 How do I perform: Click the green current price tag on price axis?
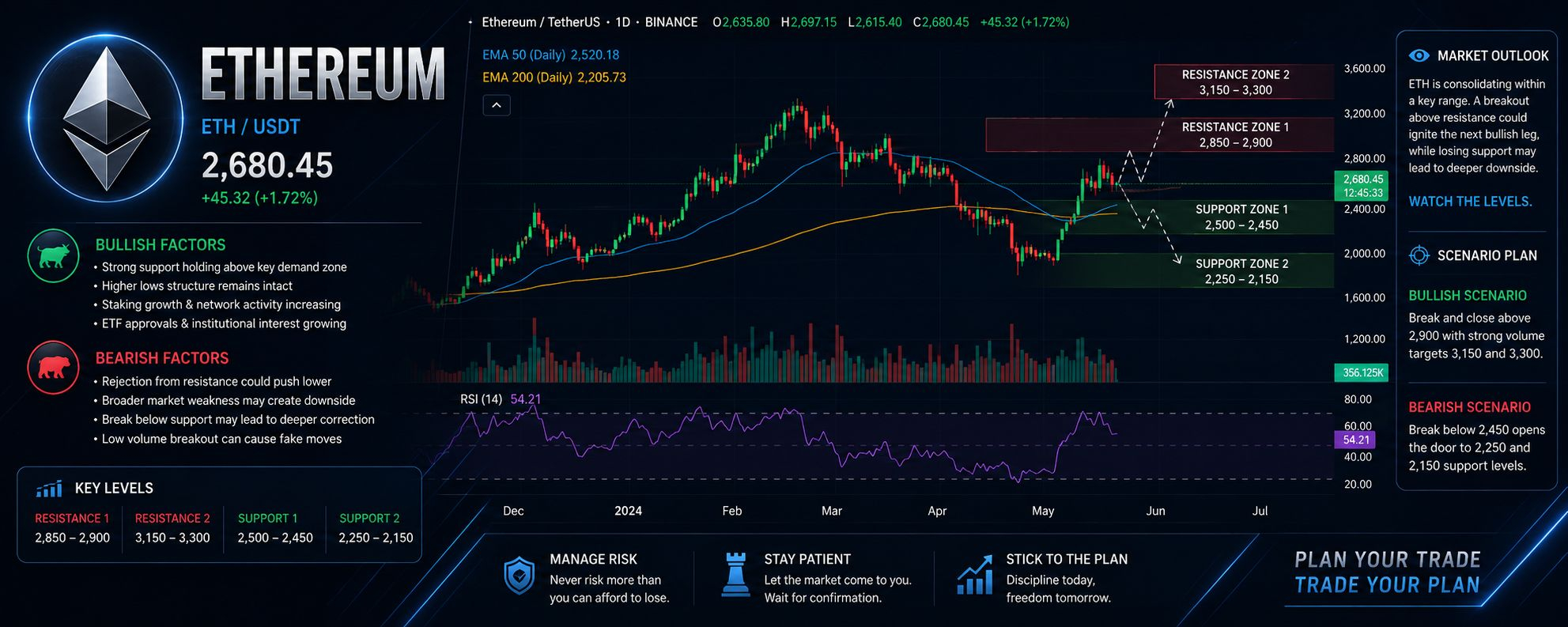(1362, 186)
